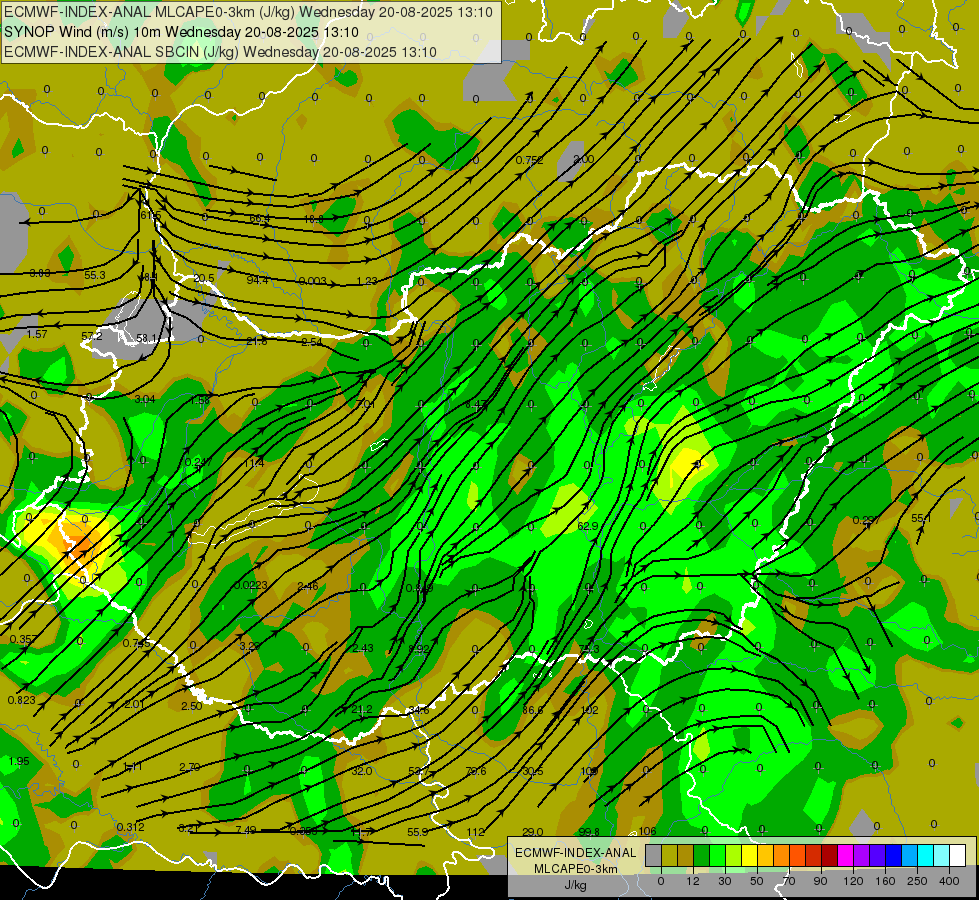Click the map value 11.4
The width and height of the screenshot is (979, 900).
[x=254, y=463]
